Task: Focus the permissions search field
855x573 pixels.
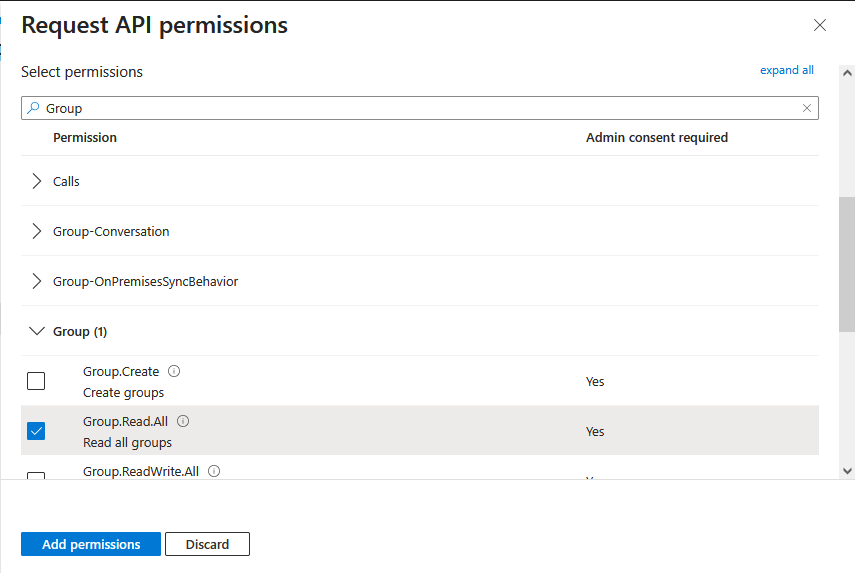Action: coord(420,108)
